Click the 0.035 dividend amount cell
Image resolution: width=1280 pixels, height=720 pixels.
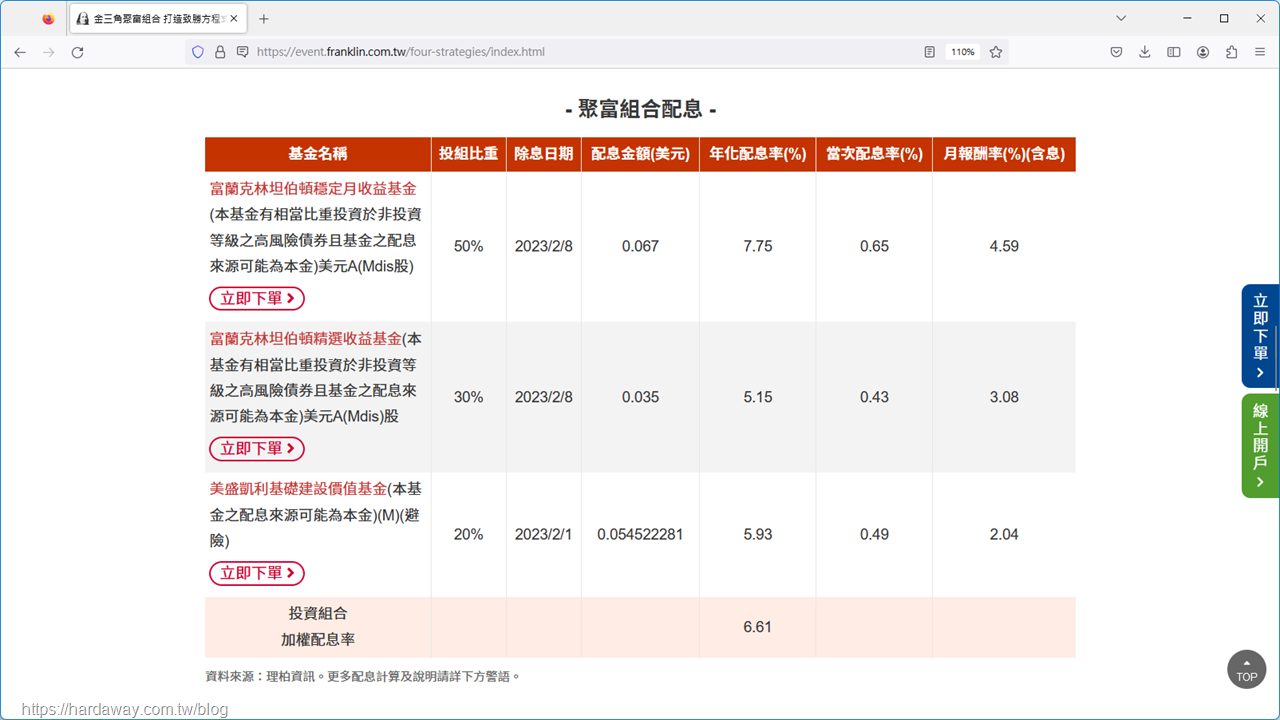click(640, 397)
